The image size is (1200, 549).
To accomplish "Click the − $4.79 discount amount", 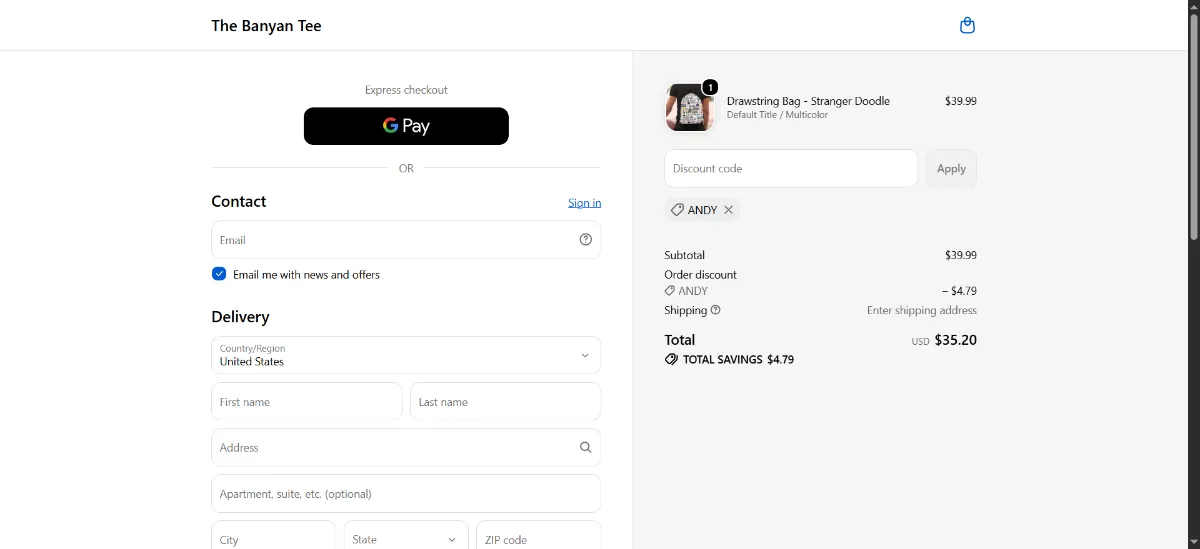I will [x=959, y=291].
